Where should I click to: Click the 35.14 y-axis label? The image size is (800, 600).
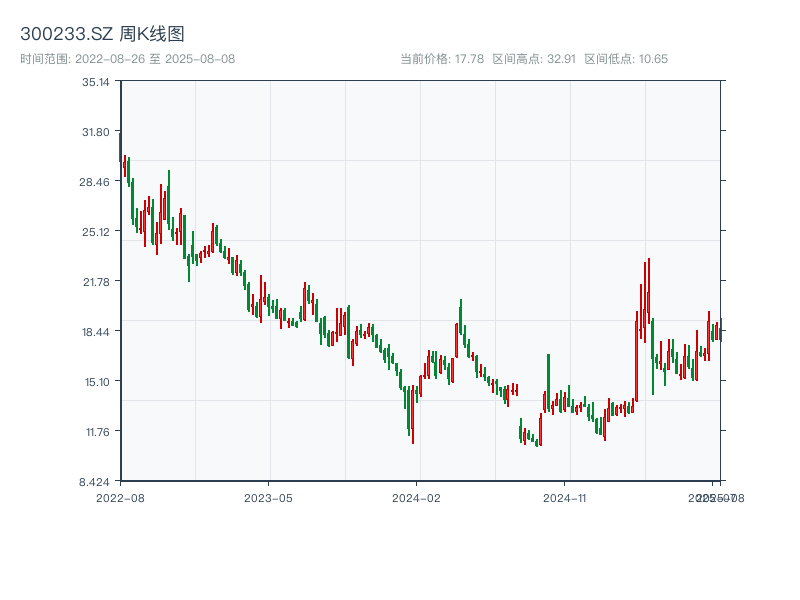click(96, 82)
